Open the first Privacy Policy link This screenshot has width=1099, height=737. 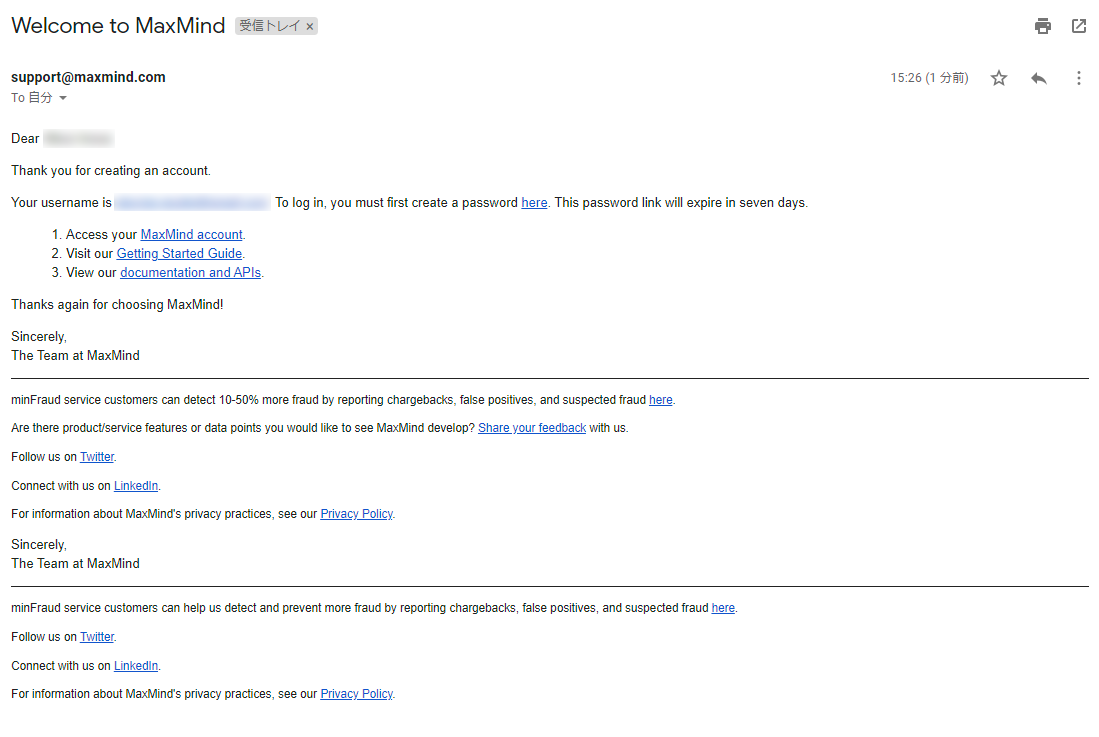pyautogui.click(x=357, y=514)
